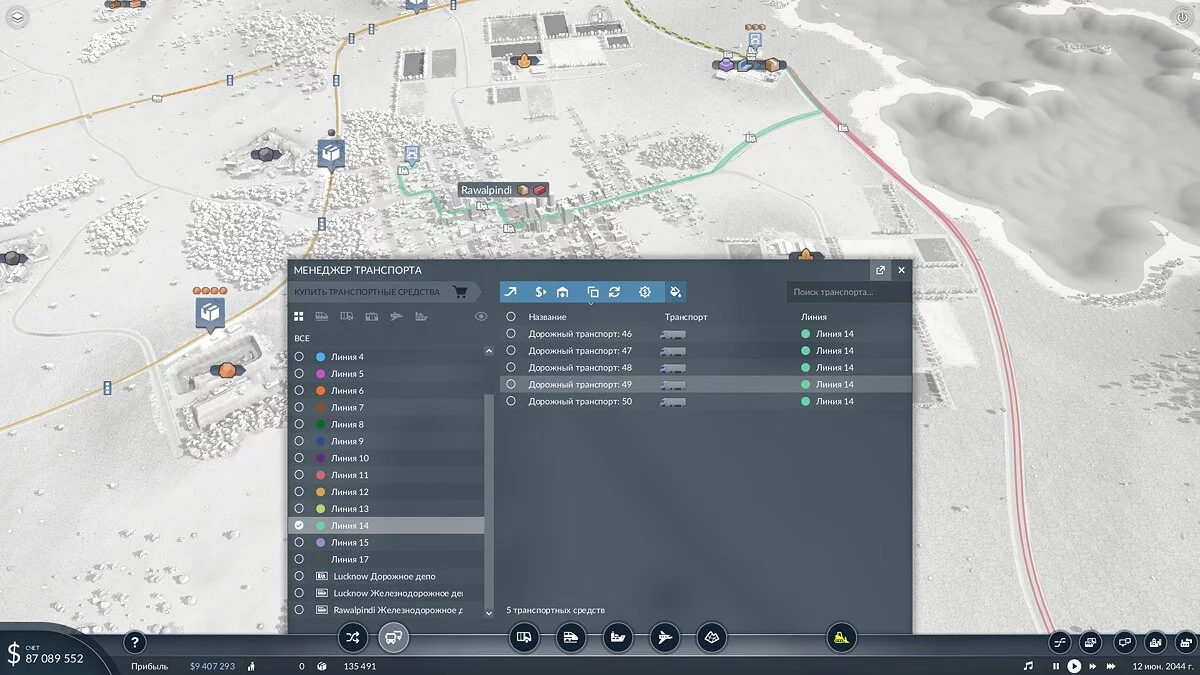
Task: Open the rail construction menu at bottom
Action: [570, 637]
